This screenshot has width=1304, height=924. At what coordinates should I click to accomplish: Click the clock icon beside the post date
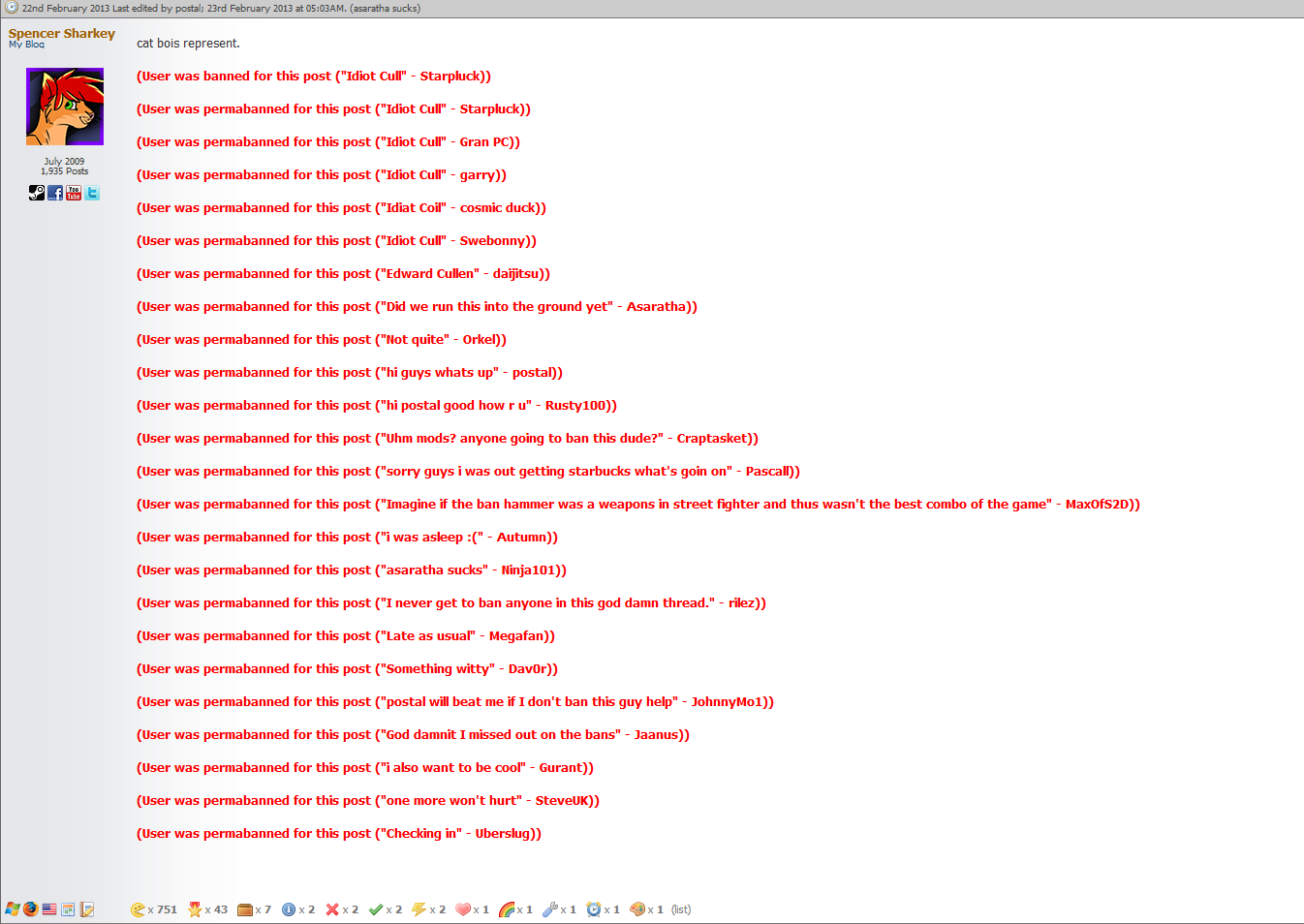tap(12, 8)
